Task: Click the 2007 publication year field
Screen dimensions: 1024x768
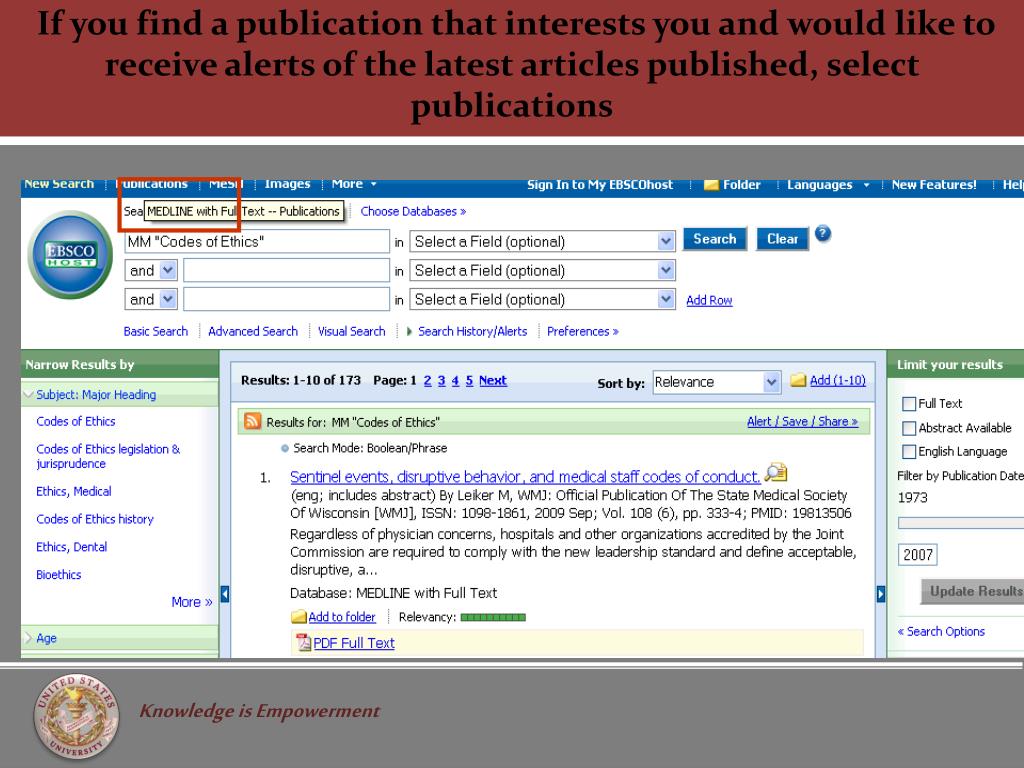Action: click(x=918, y=554)
